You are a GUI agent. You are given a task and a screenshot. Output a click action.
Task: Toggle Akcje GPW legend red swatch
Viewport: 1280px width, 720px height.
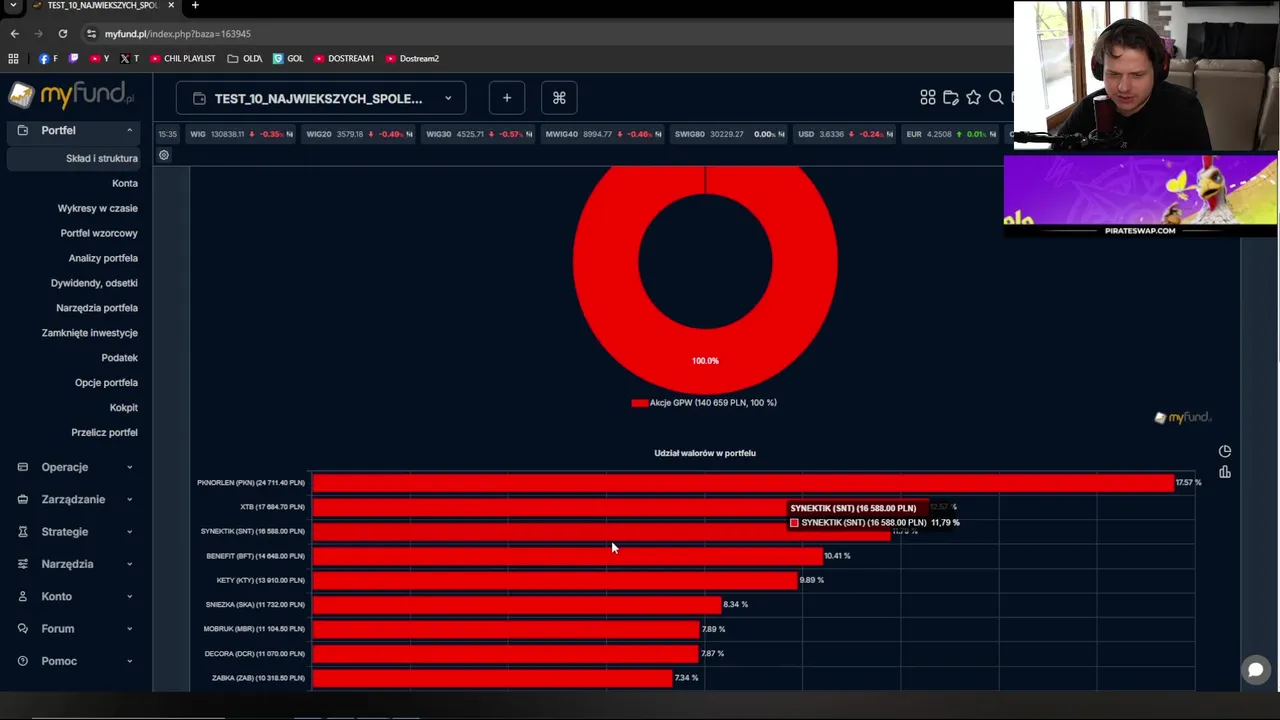(x=639, y=403)
